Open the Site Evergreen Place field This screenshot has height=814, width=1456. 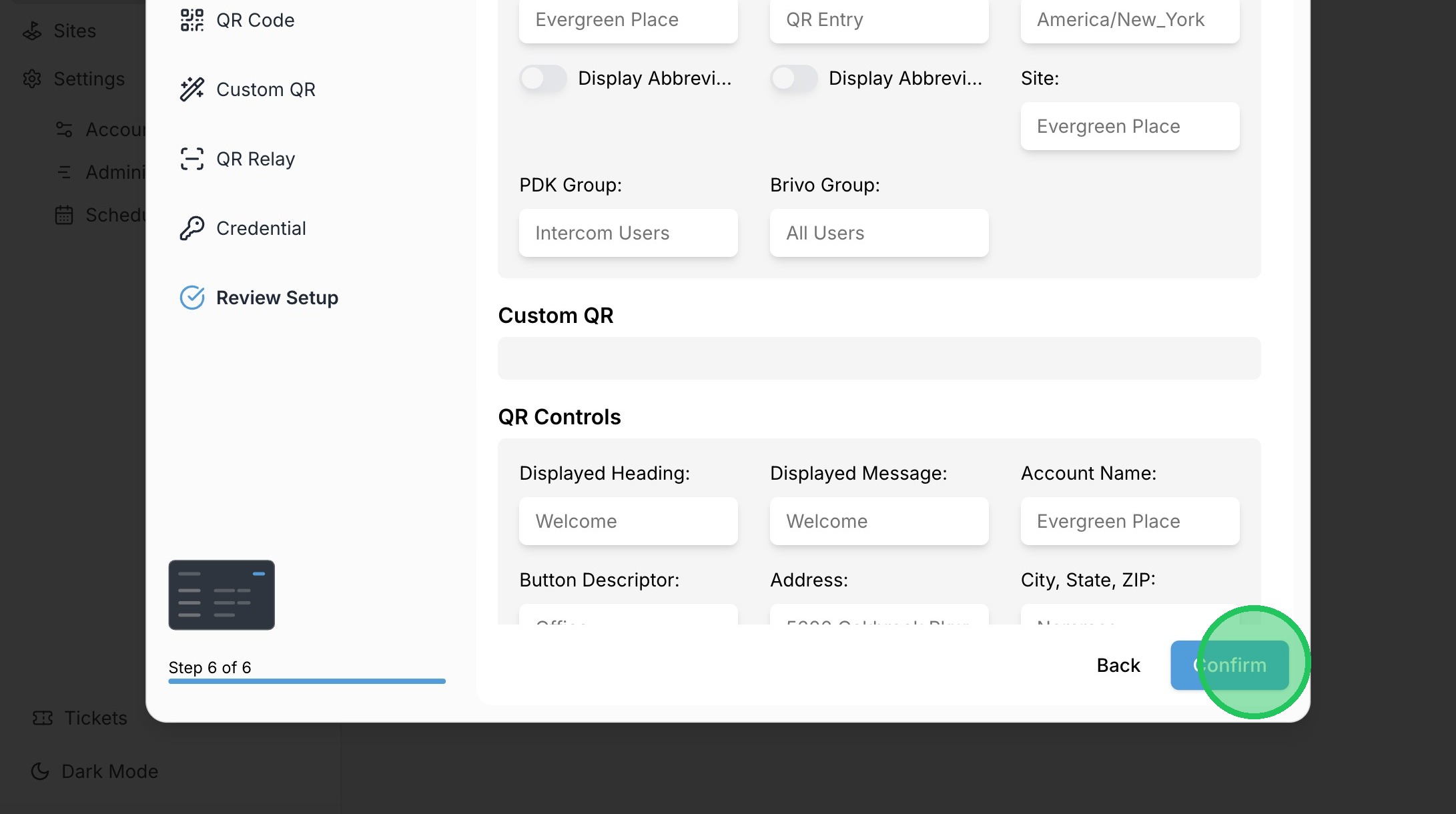point(1130,126)
